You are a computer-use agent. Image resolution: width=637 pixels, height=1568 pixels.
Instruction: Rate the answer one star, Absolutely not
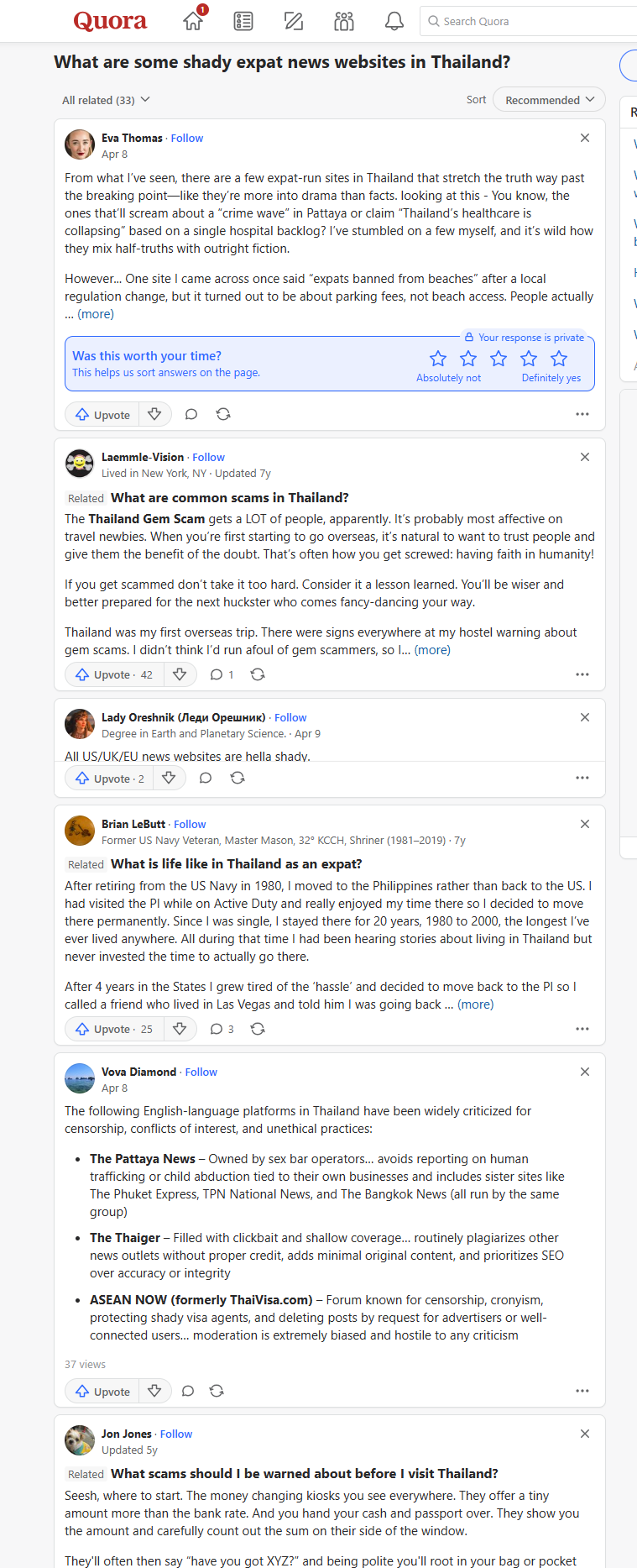(x=438, y=359)
